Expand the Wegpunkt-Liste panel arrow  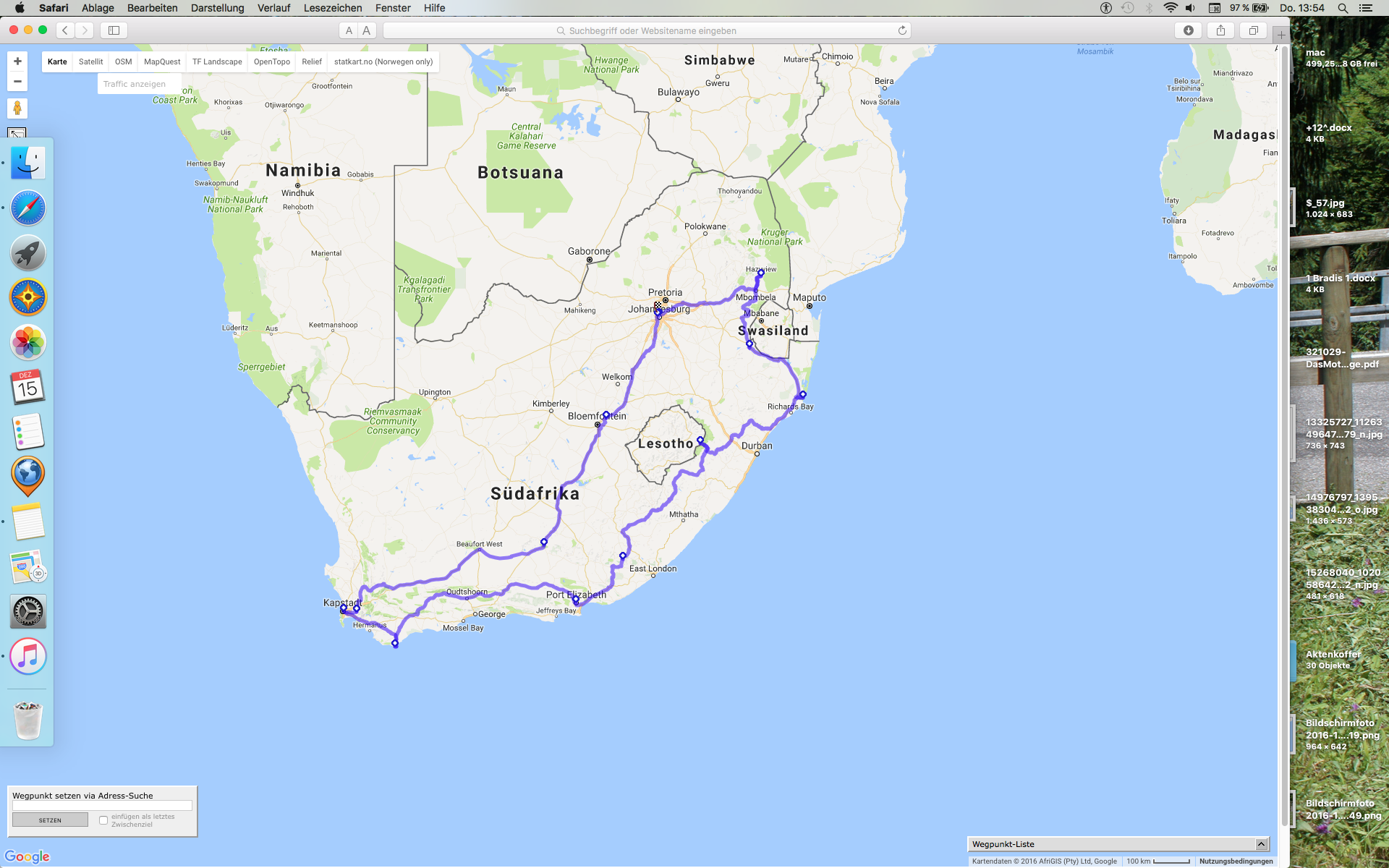1261,844
